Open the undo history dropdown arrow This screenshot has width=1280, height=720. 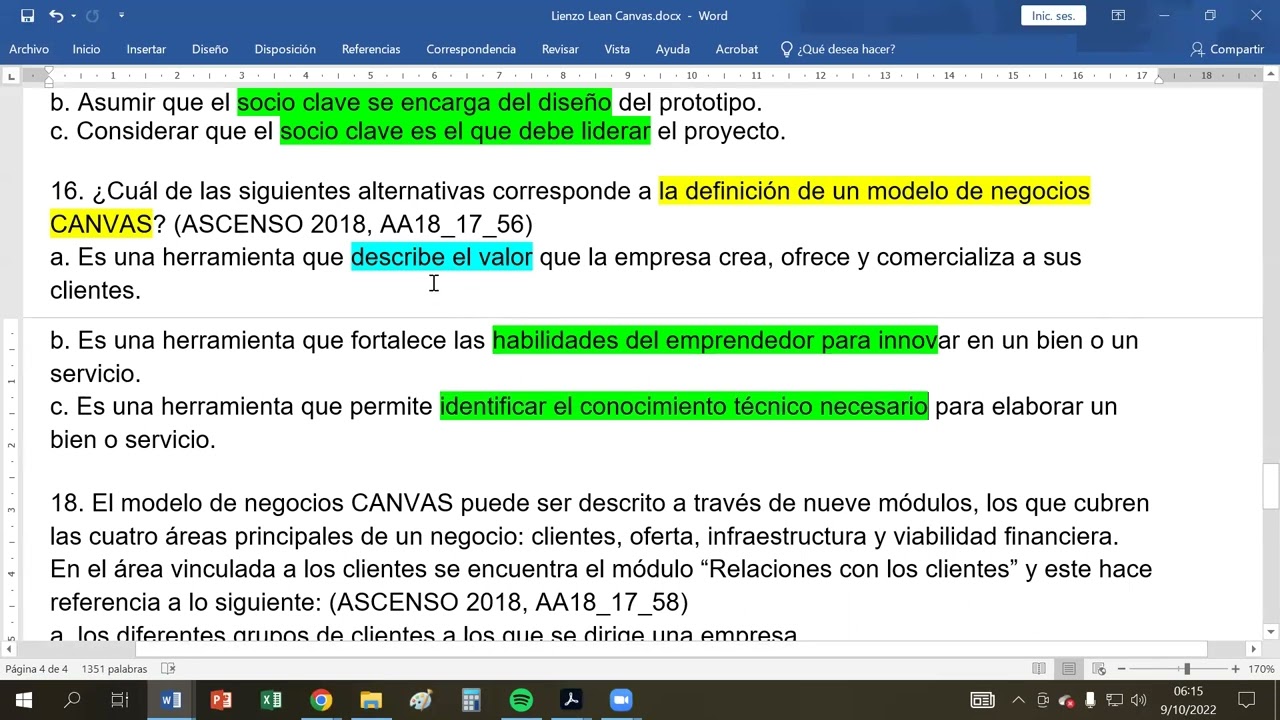(73, 16)
